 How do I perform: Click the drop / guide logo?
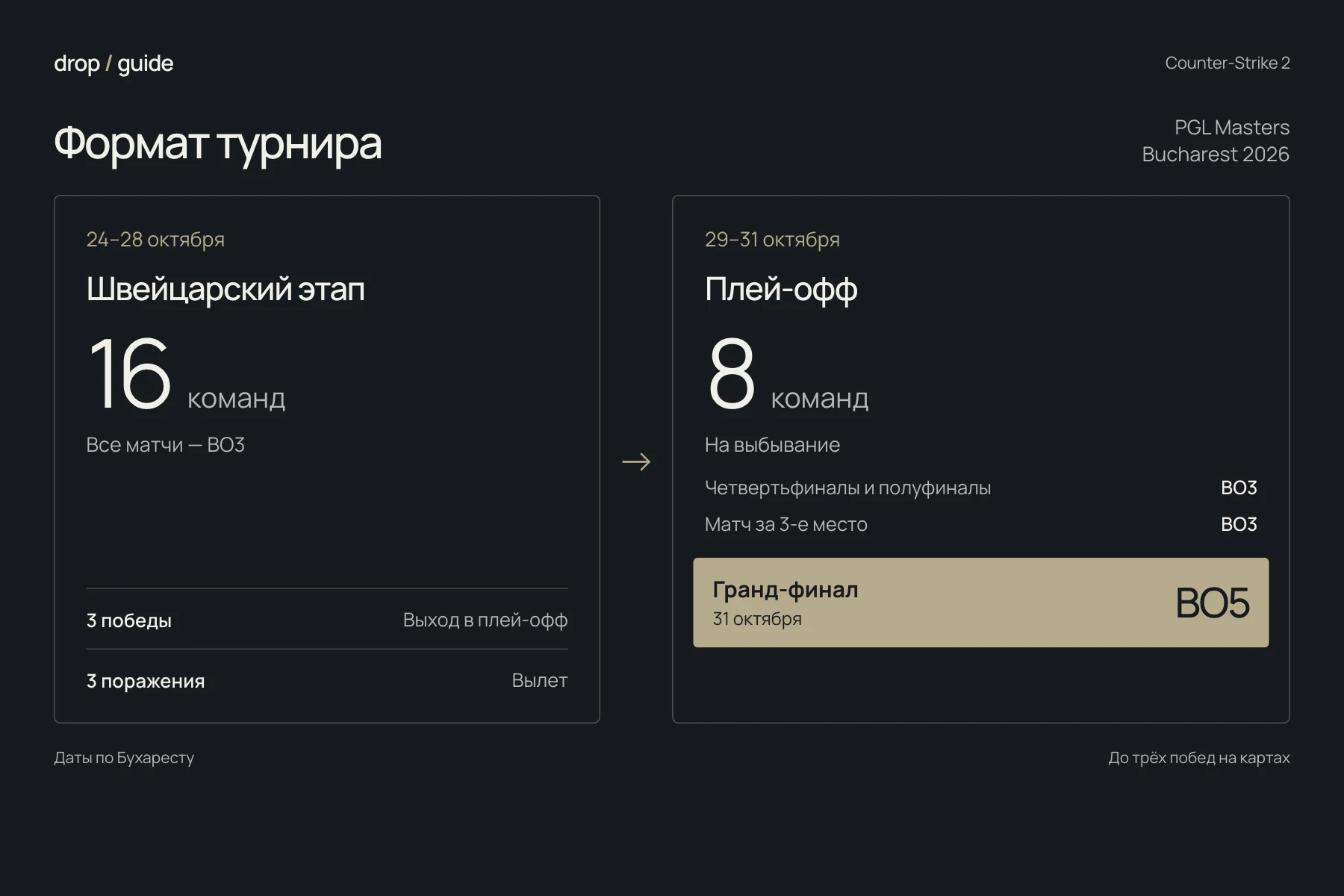[x=113, y=63]
